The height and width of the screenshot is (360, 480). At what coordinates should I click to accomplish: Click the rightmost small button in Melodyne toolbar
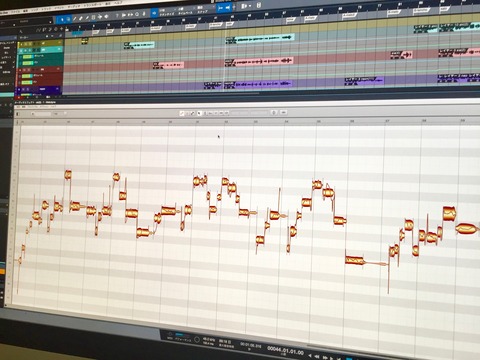tap(284, 112)
